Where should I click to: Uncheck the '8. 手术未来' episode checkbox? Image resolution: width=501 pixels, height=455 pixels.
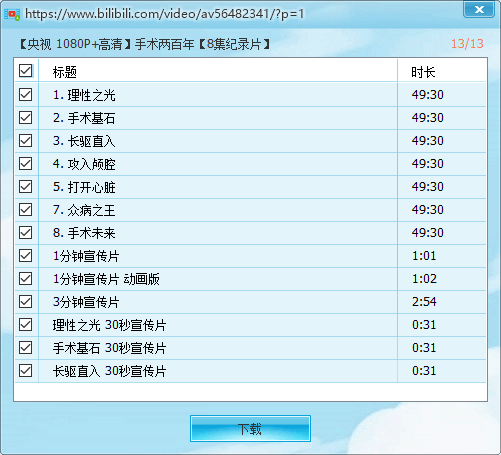coord(26,233)
